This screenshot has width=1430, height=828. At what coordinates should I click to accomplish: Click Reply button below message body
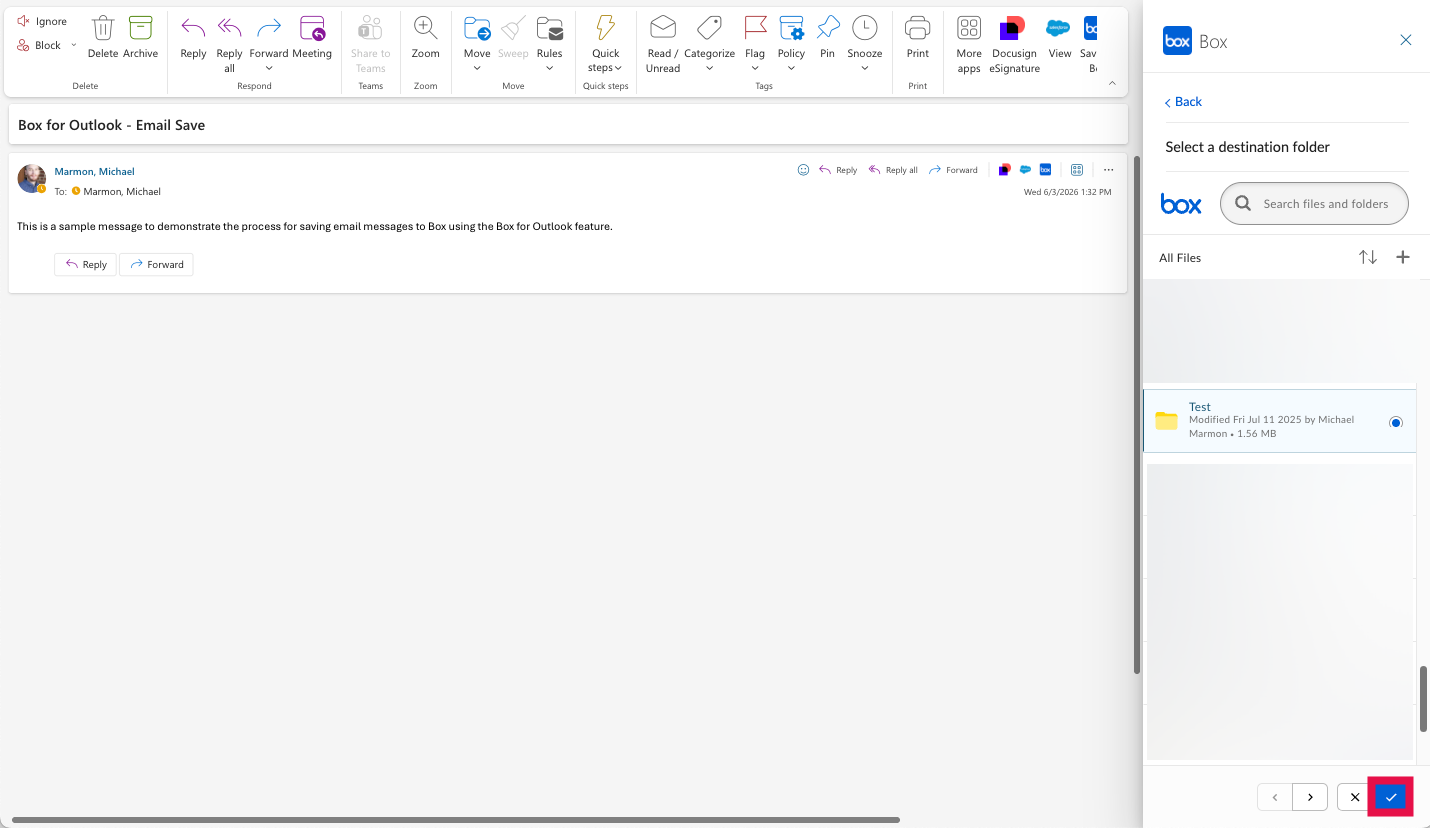(x=86, y=264)
